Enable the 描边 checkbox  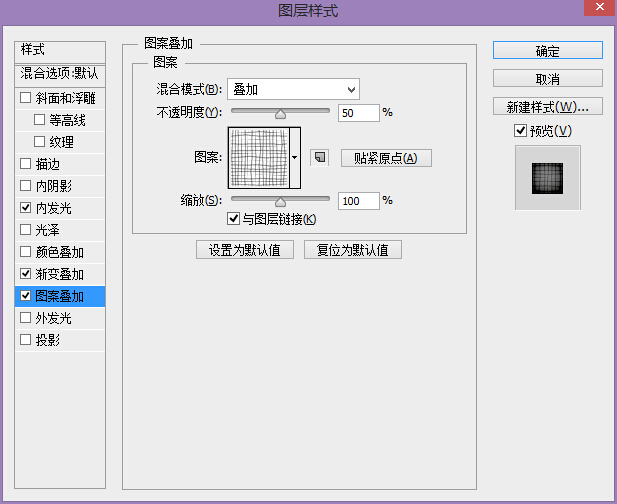tap(26, 164)
